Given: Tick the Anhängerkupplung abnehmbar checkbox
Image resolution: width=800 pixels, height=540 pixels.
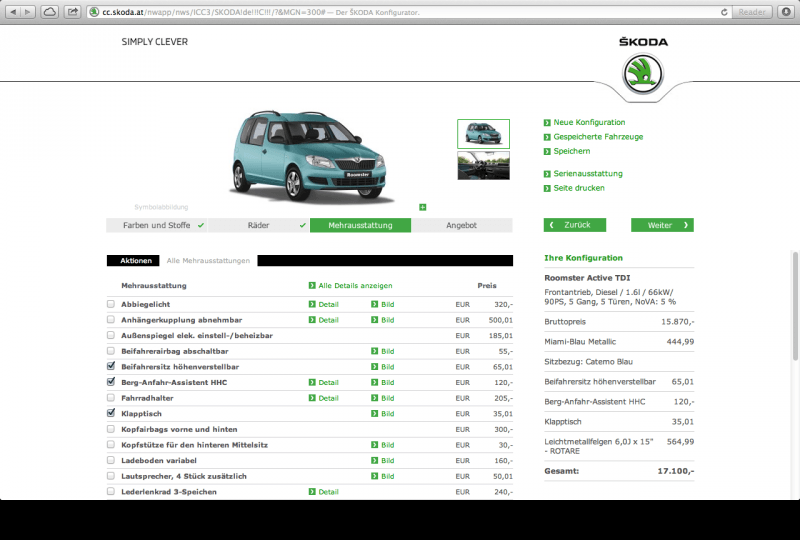Looking at the screenshot, I should (x=111, y=320).
